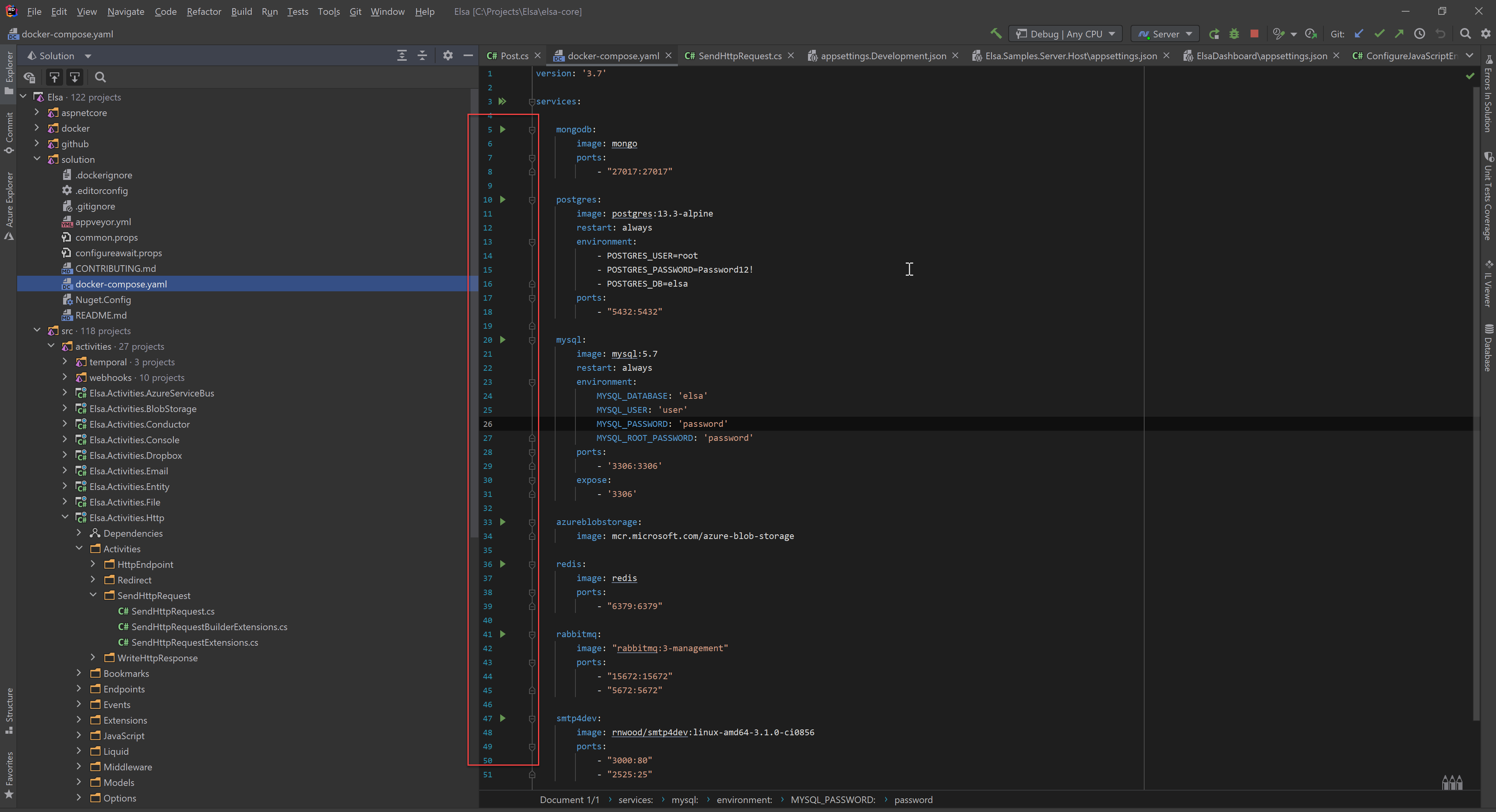Open the Commit tool window sidebar icon
The width and height of the screenshot is (1496, 812).
tap(9, 129)
